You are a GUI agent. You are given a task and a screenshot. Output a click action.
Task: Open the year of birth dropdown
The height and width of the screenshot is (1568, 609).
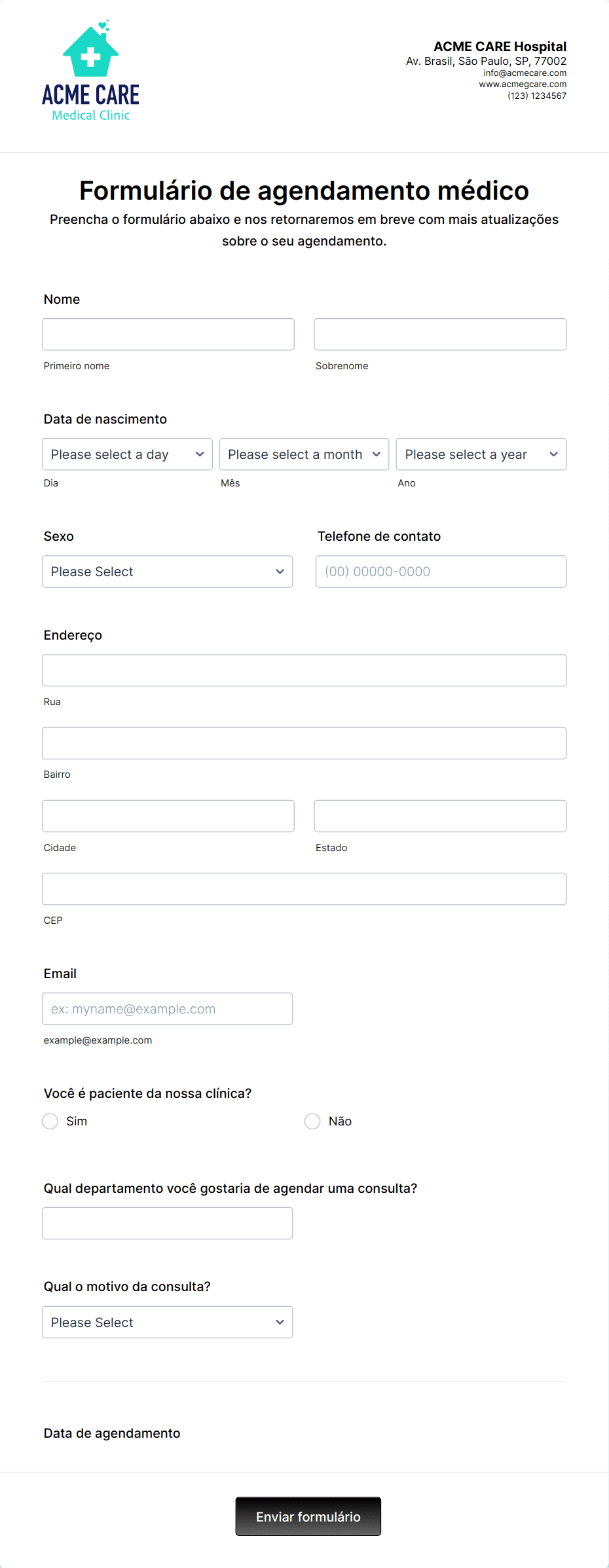481,454
